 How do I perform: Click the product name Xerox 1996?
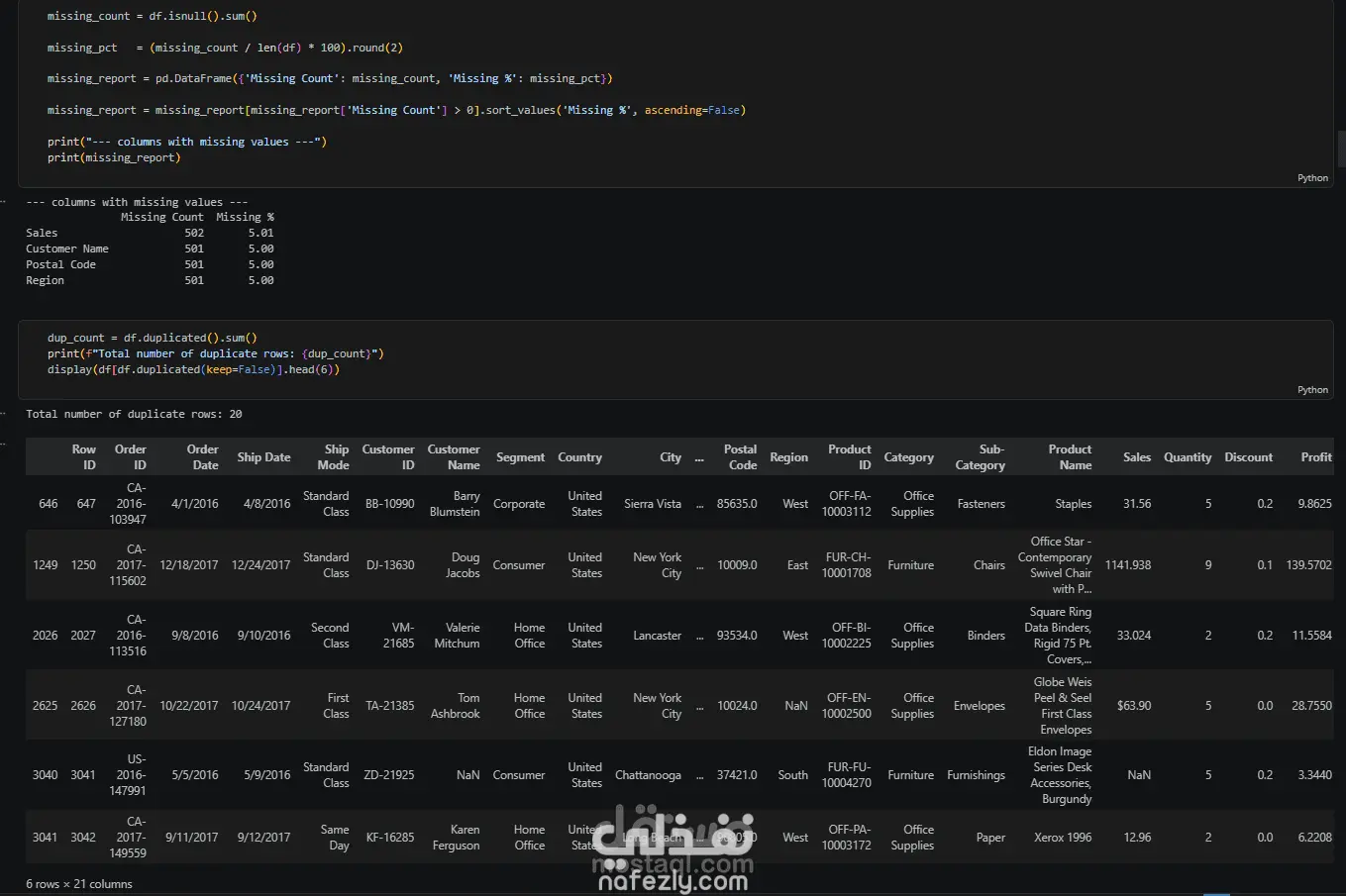tap(1063, 838)
